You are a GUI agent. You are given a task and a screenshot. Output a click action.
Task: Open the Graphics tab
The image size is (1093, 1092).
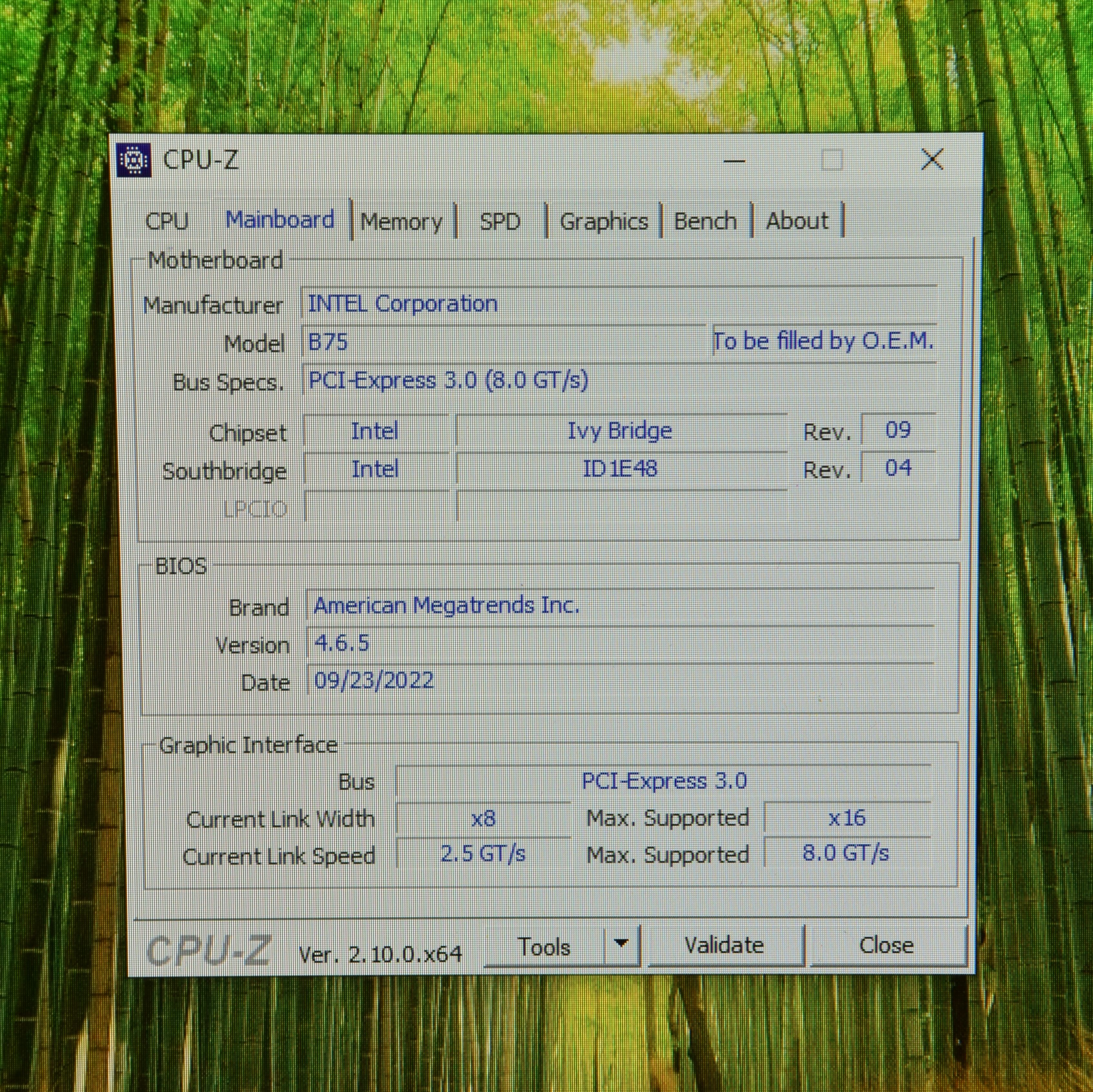604,221
